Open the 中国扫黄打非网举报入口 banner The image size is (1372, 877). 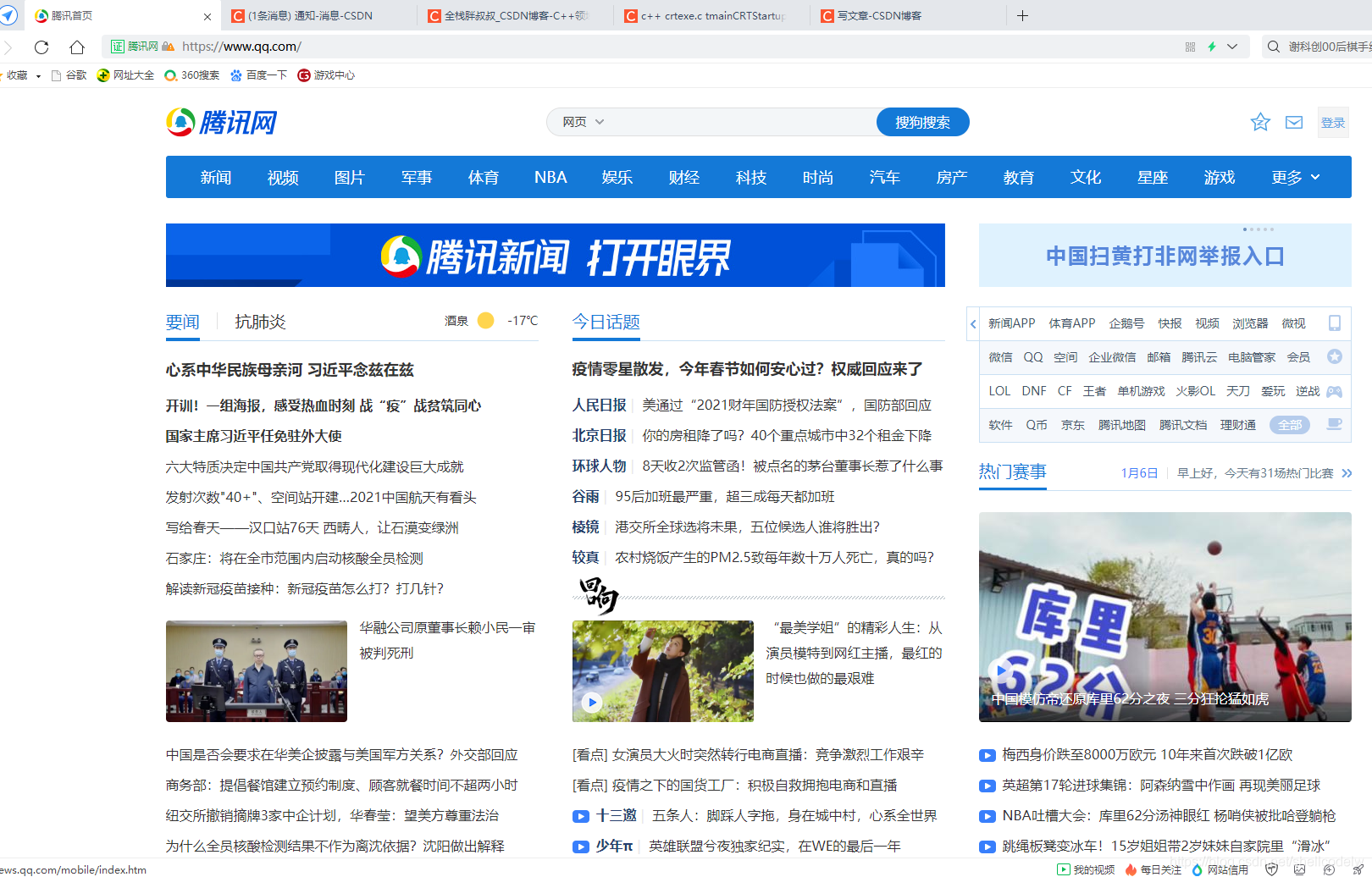pyautogui.click(x=1165, y=256)
